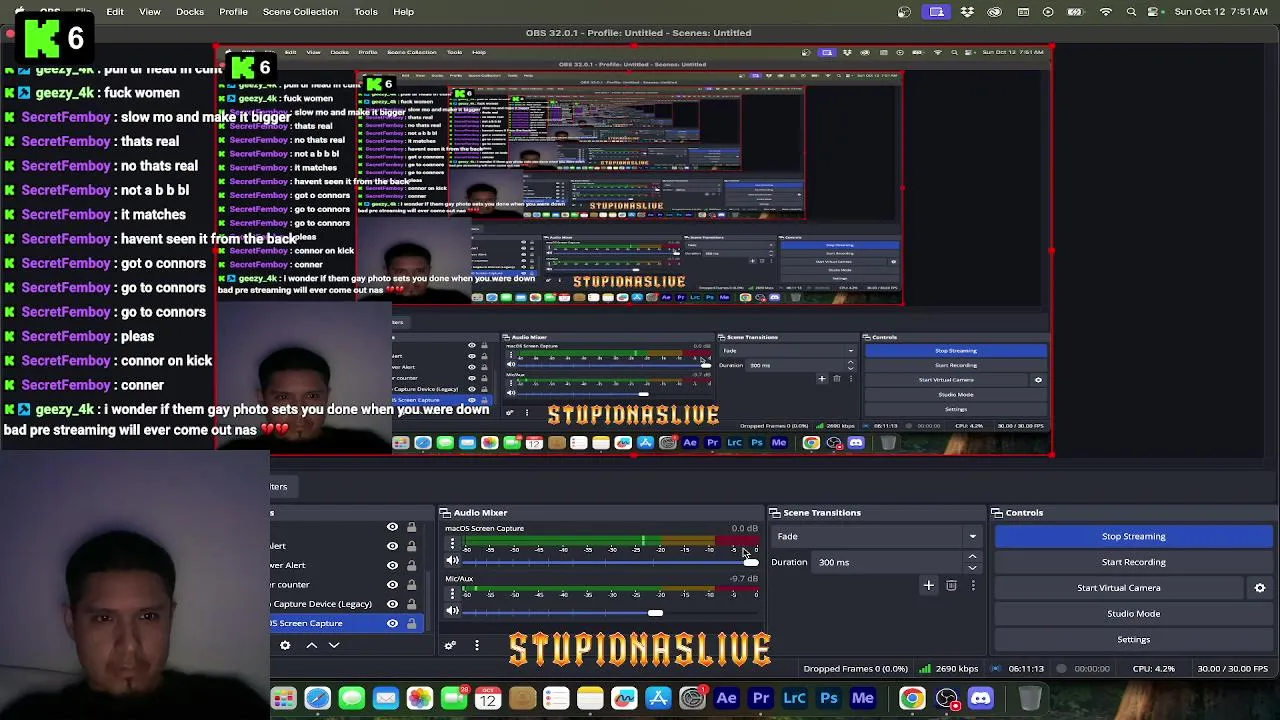This screenshot has height=720, width=1280.
Task: Move selected source up
Action: tap(311, 645)
